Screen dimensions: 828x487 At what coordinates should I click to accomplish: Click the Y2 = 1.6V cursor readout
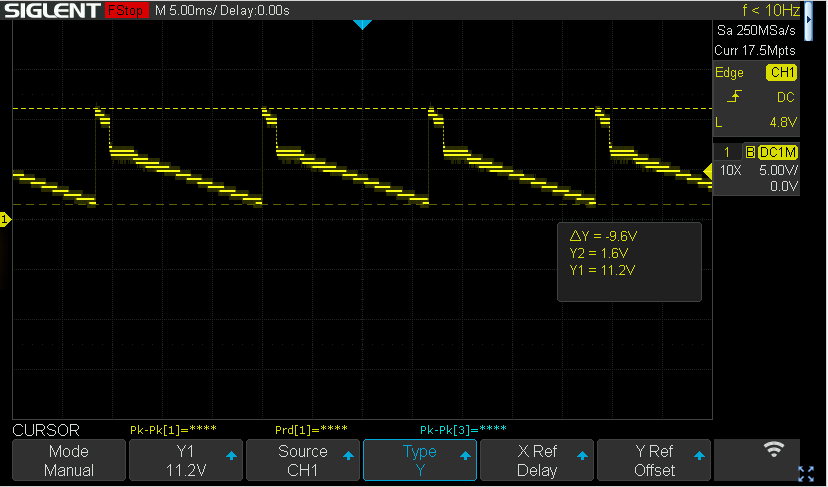tap(598, 253)
